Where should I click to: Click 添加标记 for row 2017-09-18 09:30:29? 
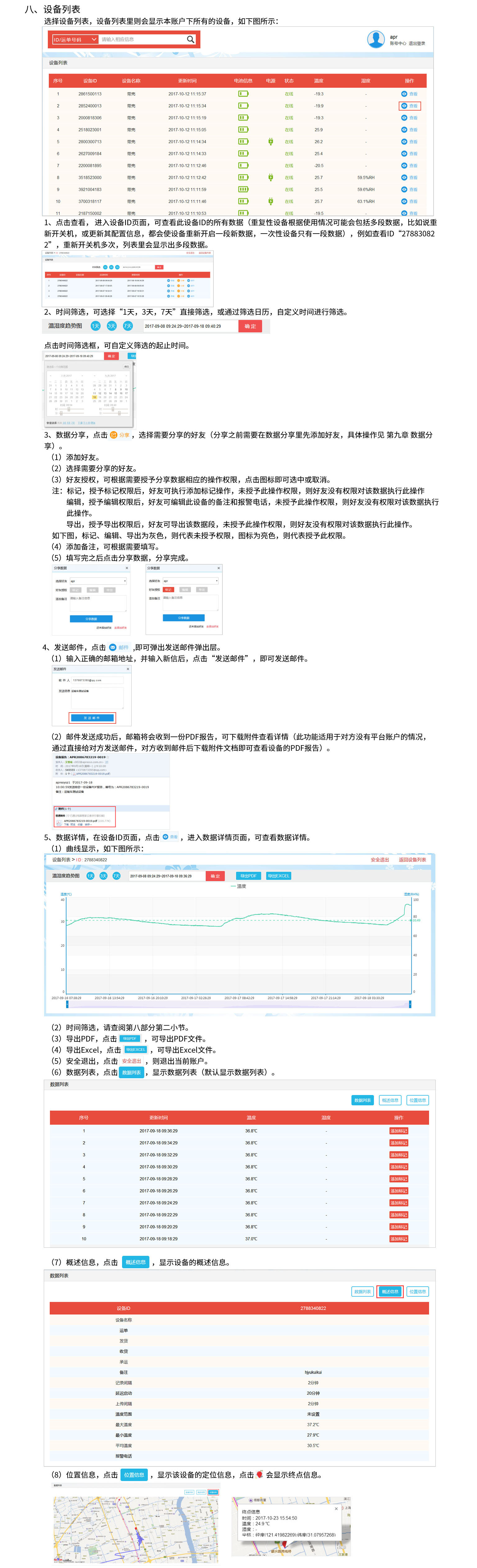398,1167
